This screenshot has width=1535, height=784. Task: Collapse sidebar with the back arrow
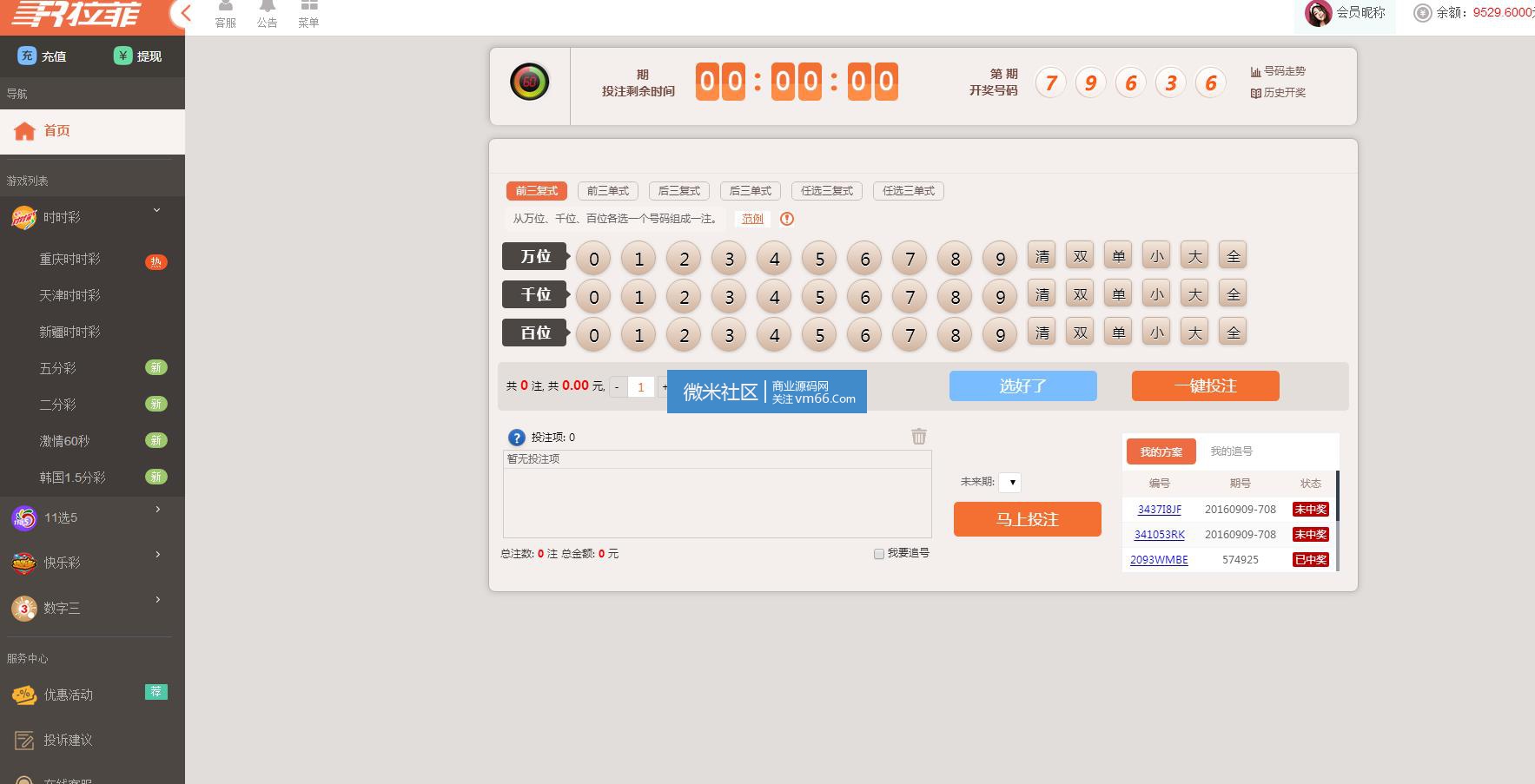[x=185, y=13]
